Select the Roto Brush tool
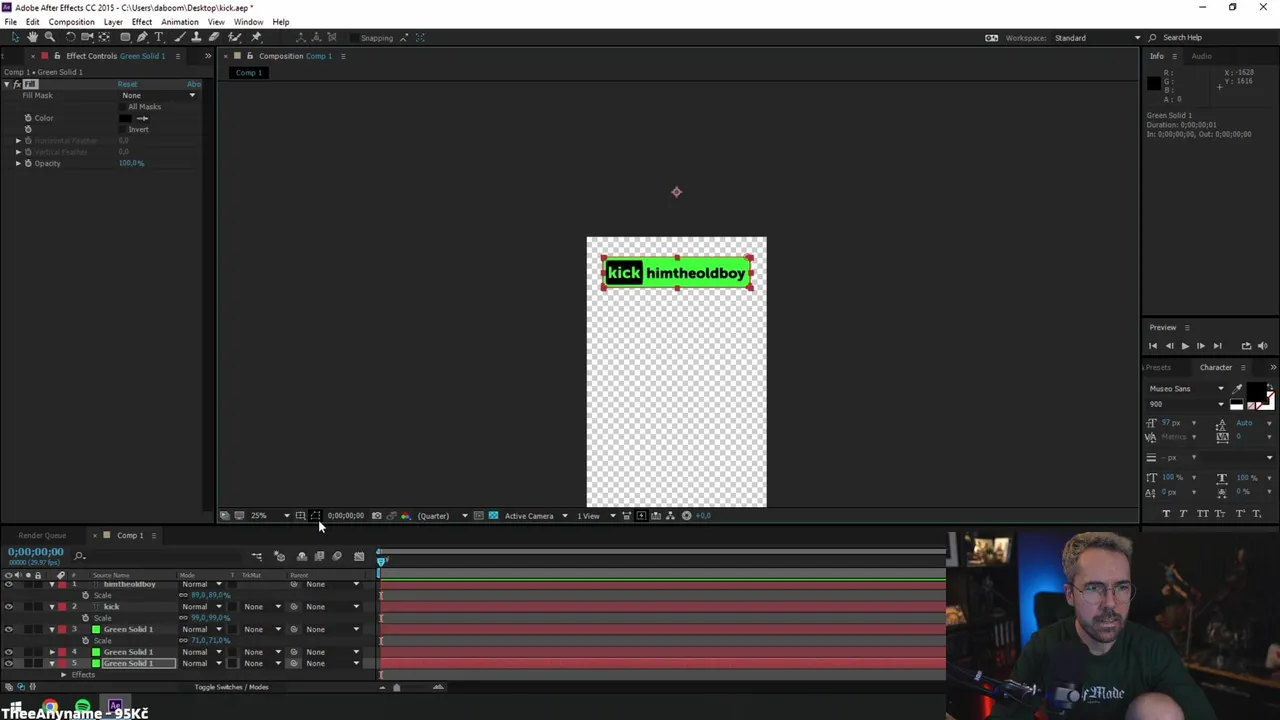The height and width of the screenshot is (720, 1280). (235, 37)
